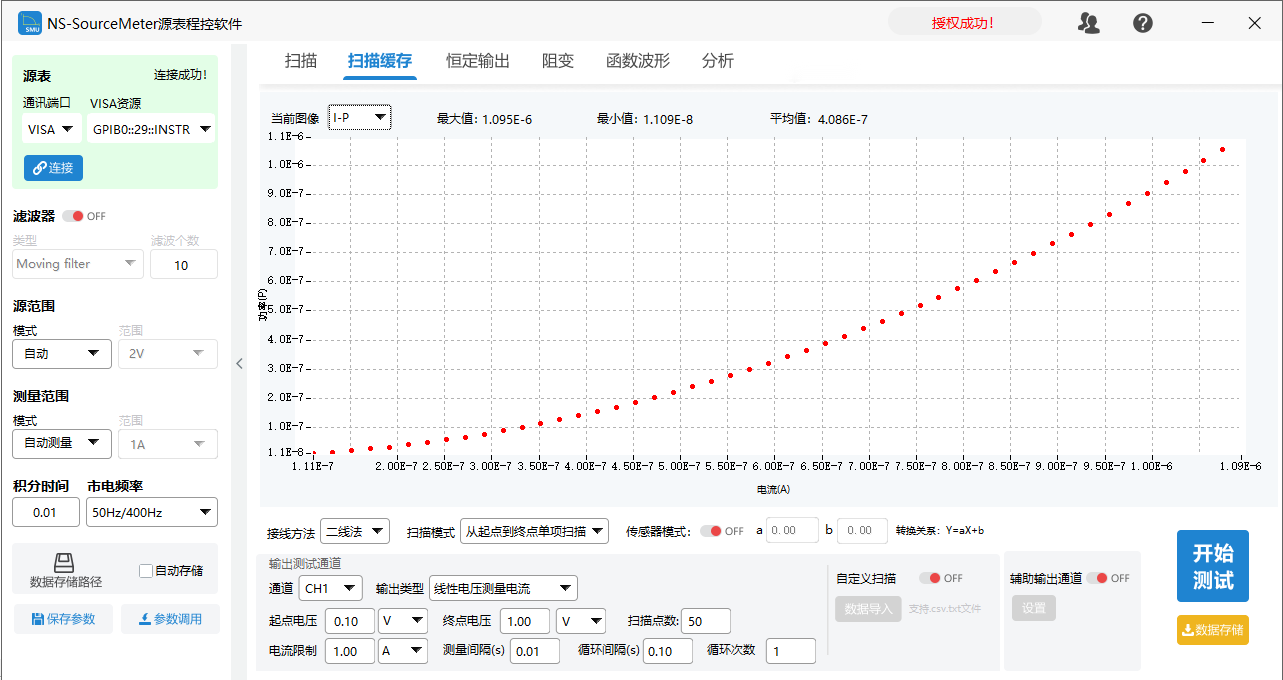Click the 循环间隔(s) field showing 0.10

(x=668, y=651)
